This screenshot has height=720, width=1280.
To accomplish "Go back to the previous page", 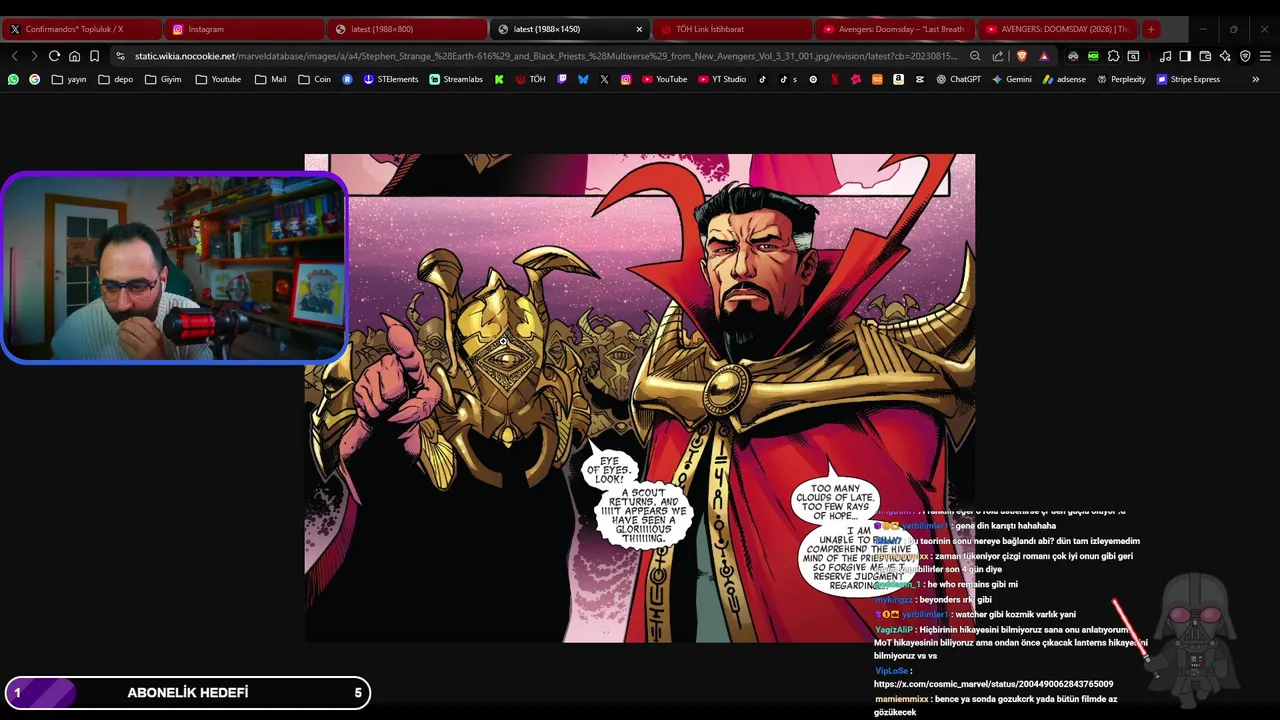I will coord(15,56).
